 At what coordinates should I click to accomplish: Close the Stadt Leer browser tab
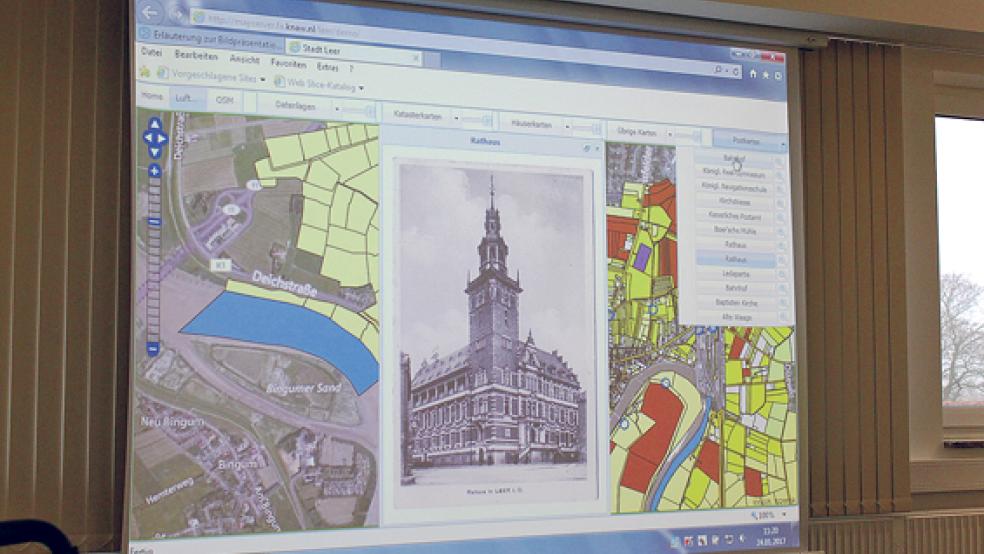click(x=415, y=58)
